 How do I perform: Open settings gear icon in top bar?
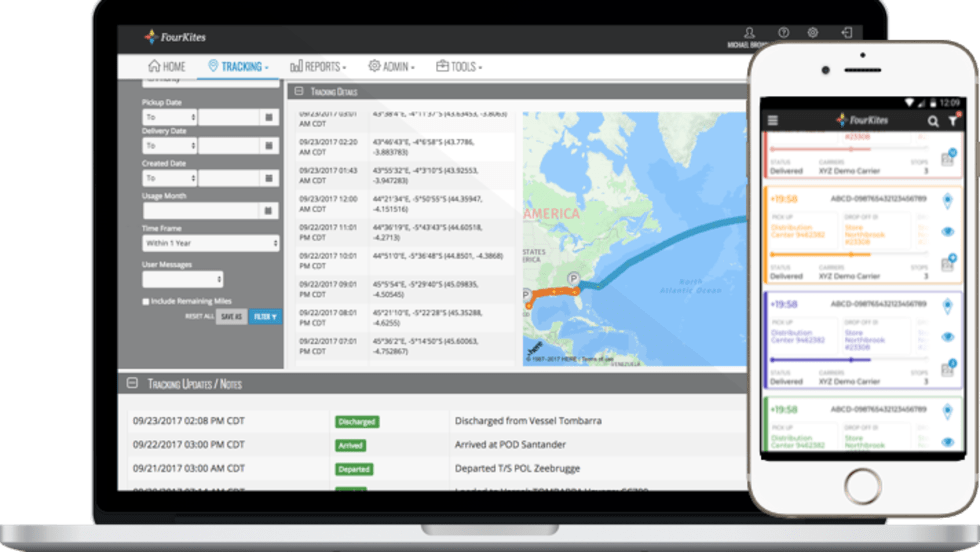(x=813, y=33)
